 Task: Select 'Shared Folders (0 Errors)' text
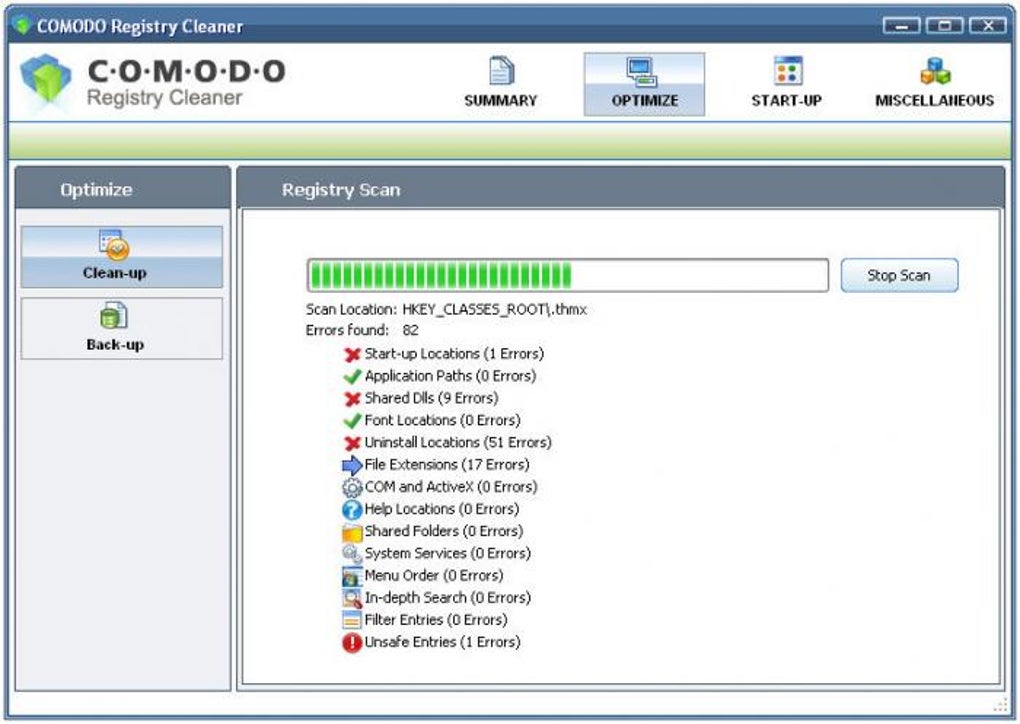tap(444, 531)
